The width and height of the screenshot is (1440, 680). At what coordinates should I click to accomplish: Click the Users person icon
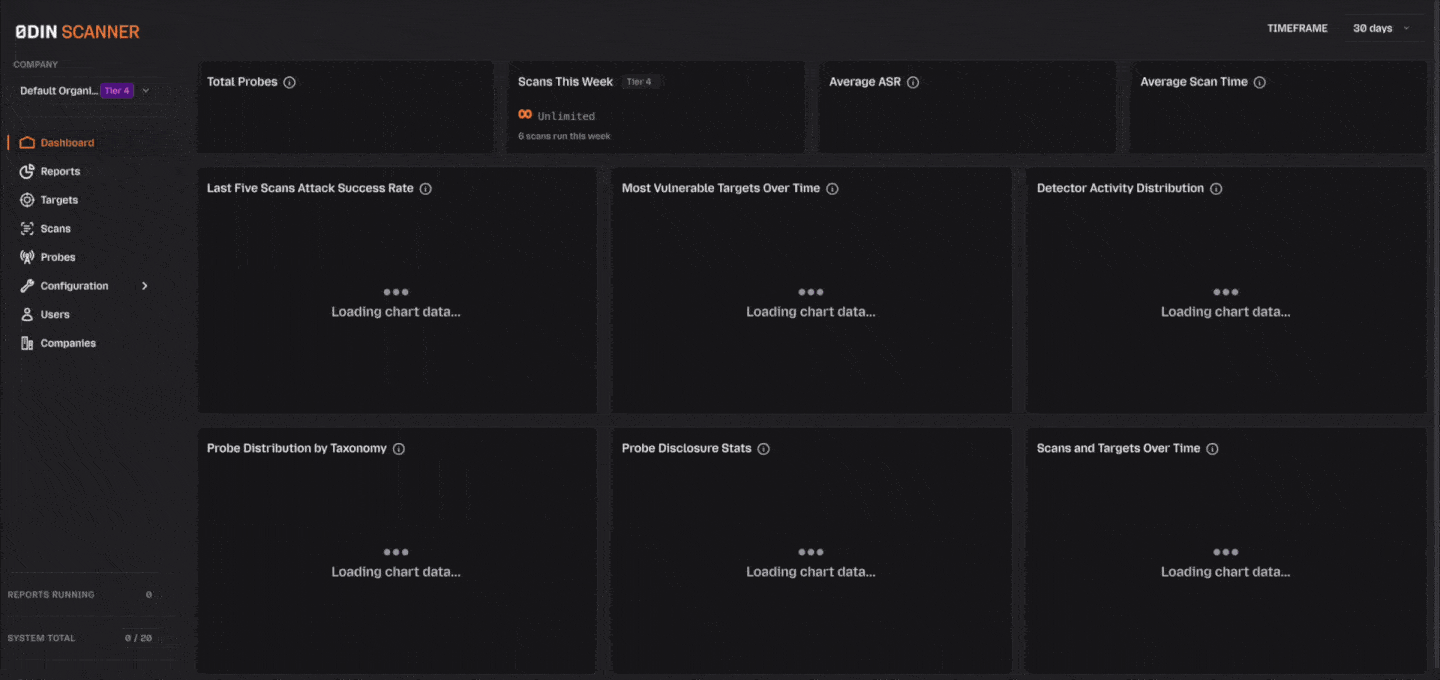[27, 315]
